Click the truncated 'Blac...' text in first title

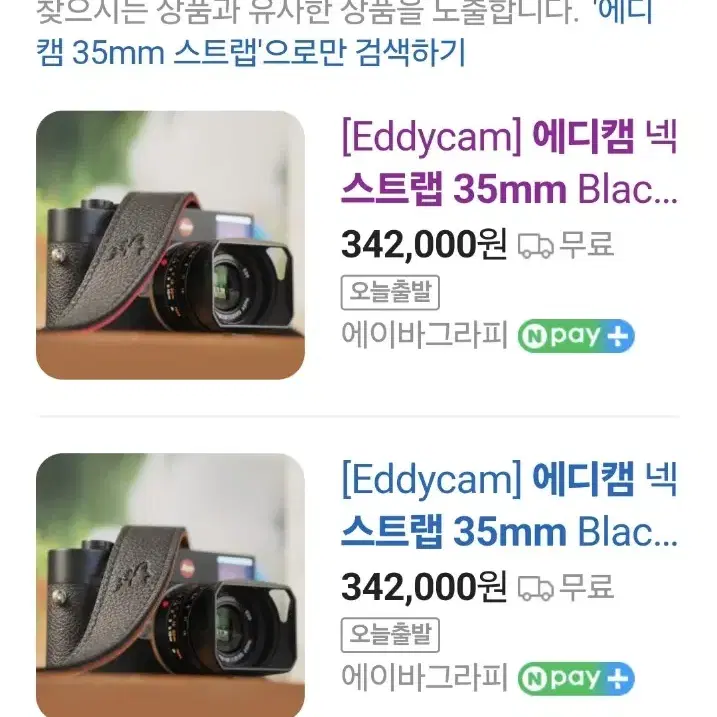(x=628, y=189)
